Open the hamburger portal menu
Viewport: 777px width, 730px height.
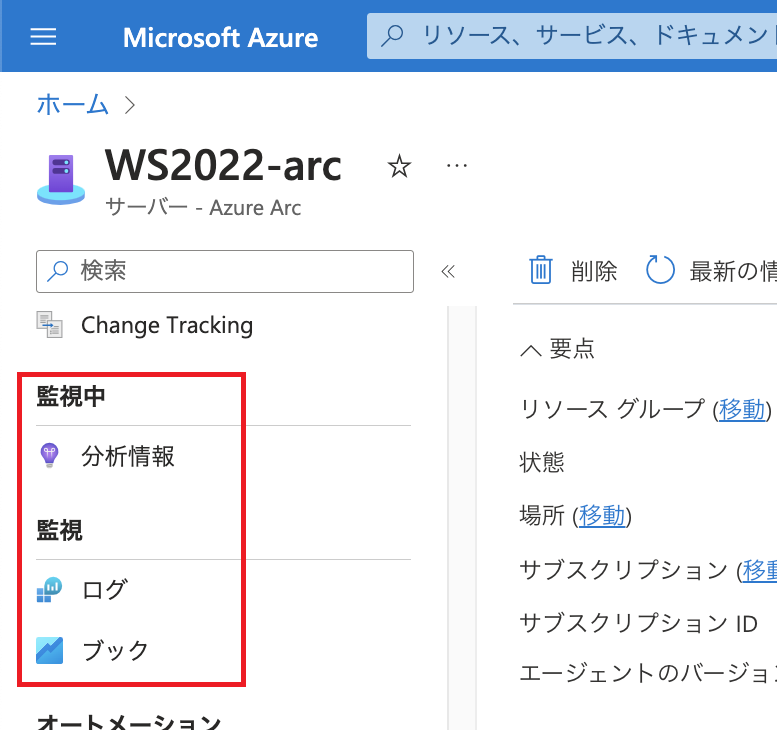(43, 37)
